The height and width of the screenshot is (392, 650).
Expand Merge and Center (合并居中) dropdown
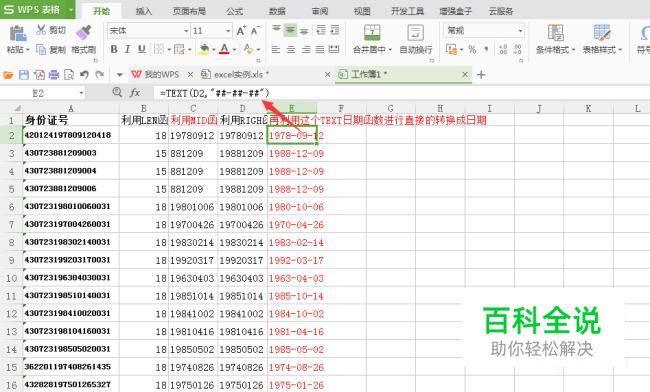390,50
